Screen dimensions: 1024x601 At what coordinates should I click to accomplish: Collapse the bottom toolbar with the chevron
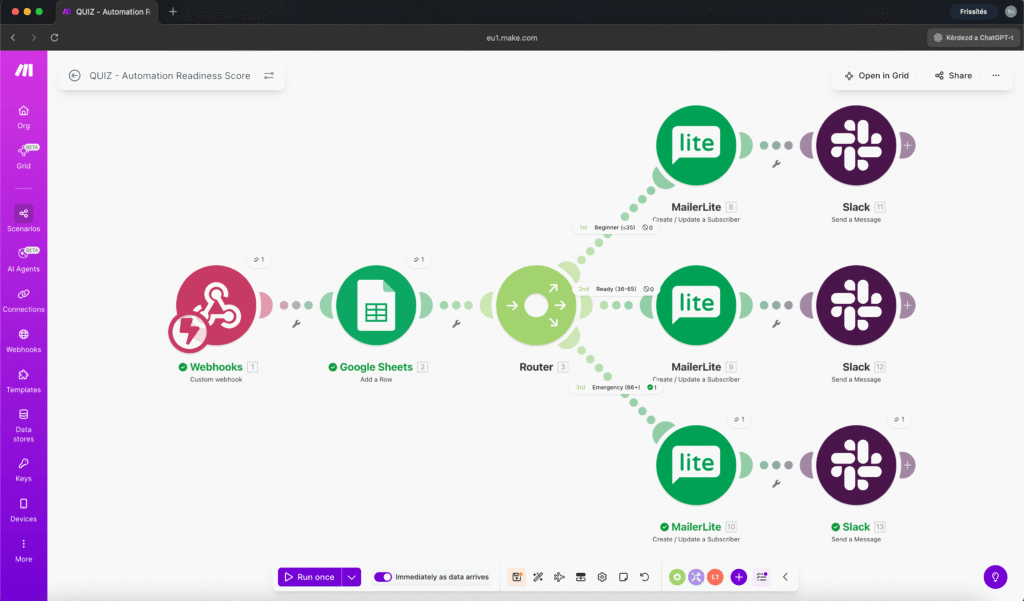tap(786, 577)
